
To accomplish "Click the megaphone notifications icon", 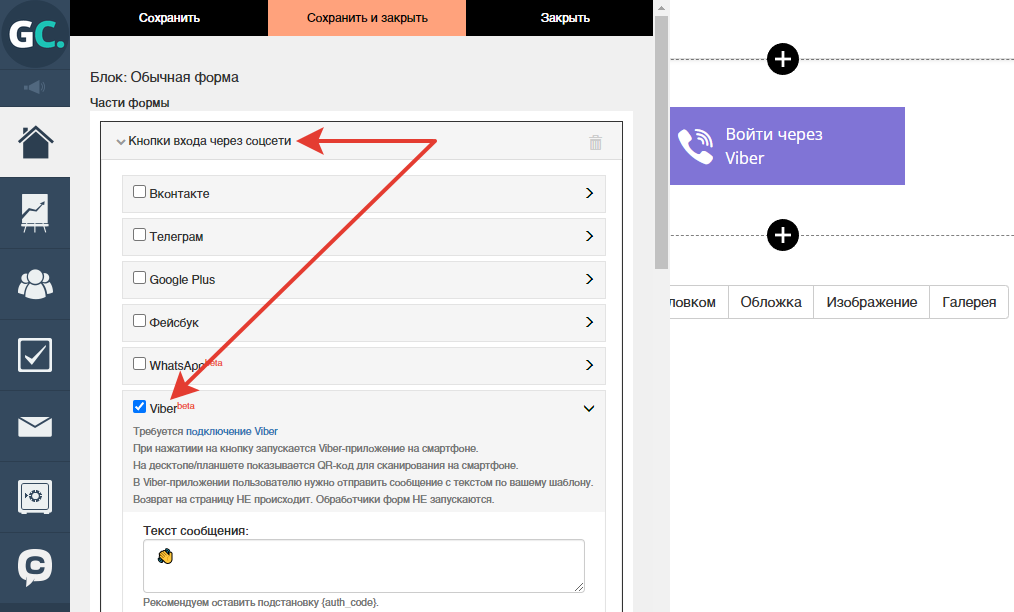I will tap(35, 87).
